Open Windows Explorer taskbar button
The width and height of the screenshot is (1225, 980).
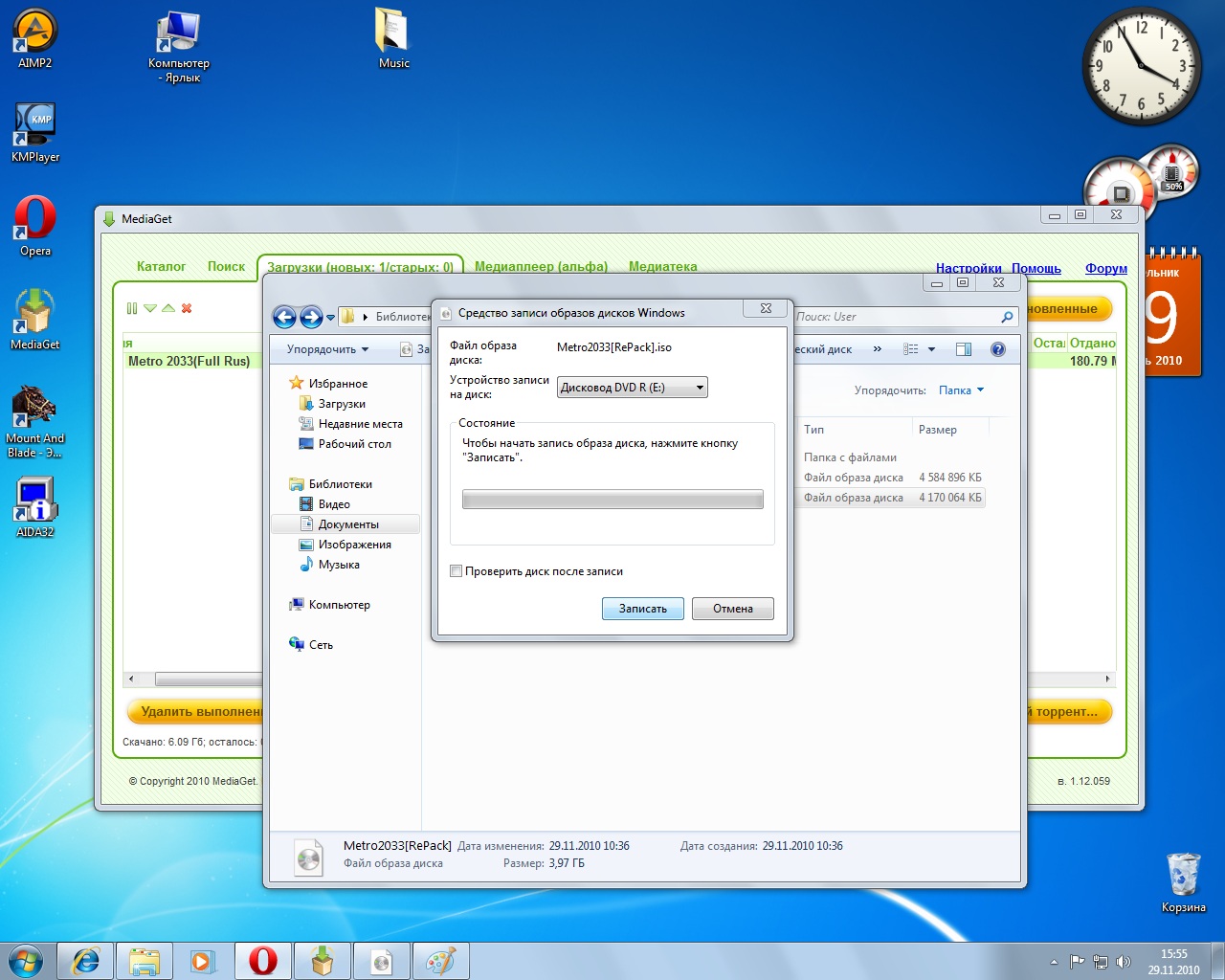click(145, 961)
